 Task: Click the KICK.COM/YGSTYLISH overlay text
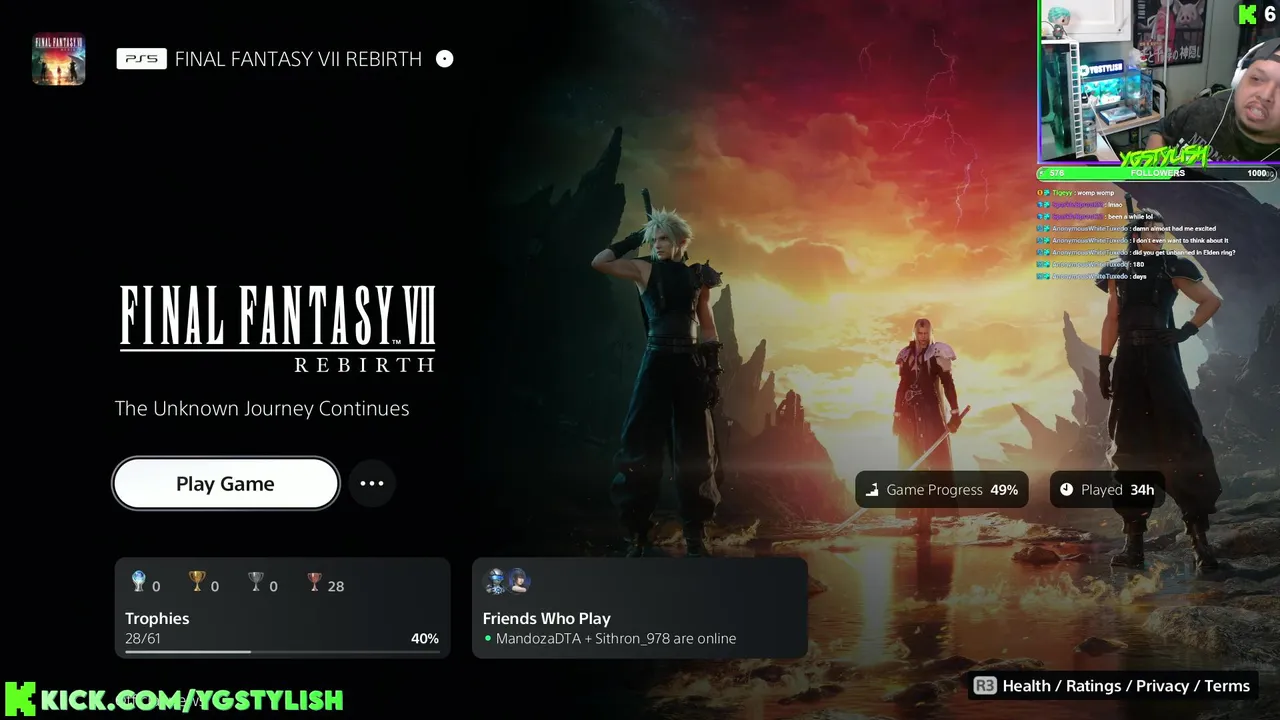[192, 700]
